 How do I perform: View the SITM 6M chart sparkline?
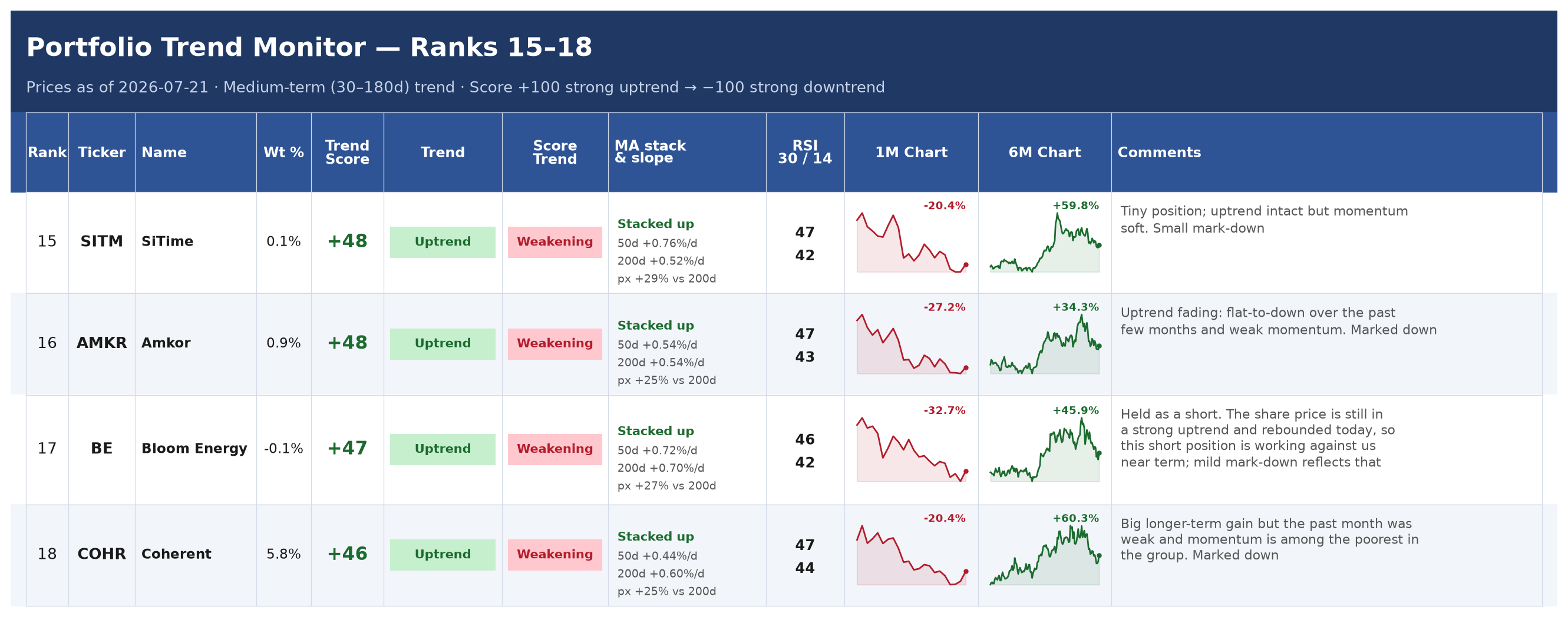(1045, 242)
